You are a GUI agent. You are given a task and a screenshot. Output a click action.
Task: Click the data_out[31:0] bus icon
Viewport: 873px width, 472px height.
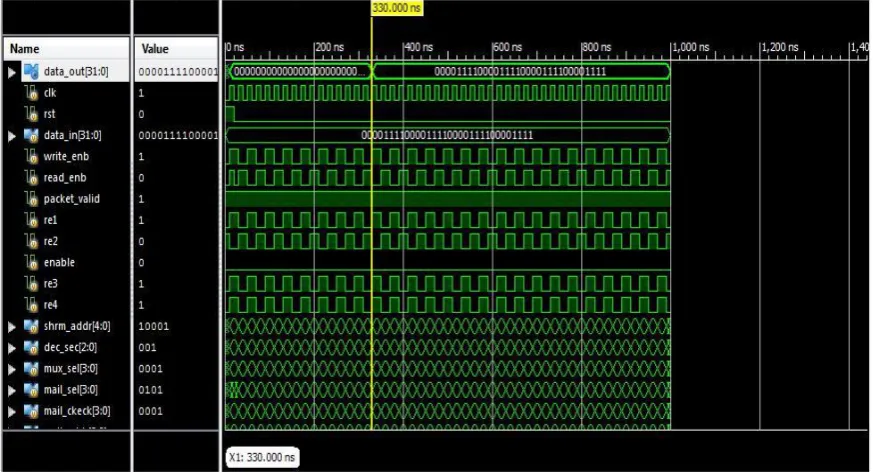pyautogui.click(x=31, y=71)
